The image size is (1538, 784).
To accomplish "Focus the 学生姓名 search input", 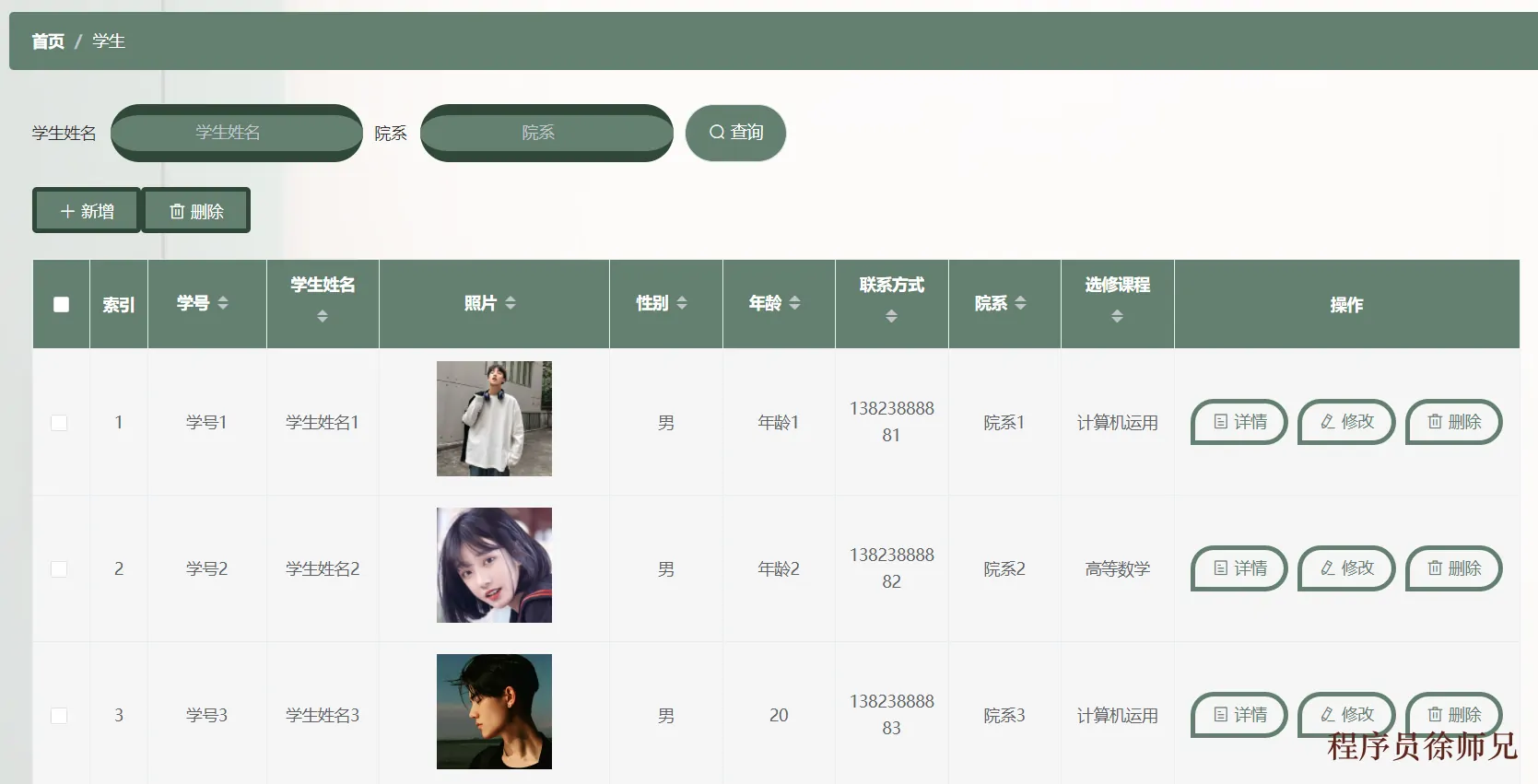I will pyautogui.click(x=237, y=133).
